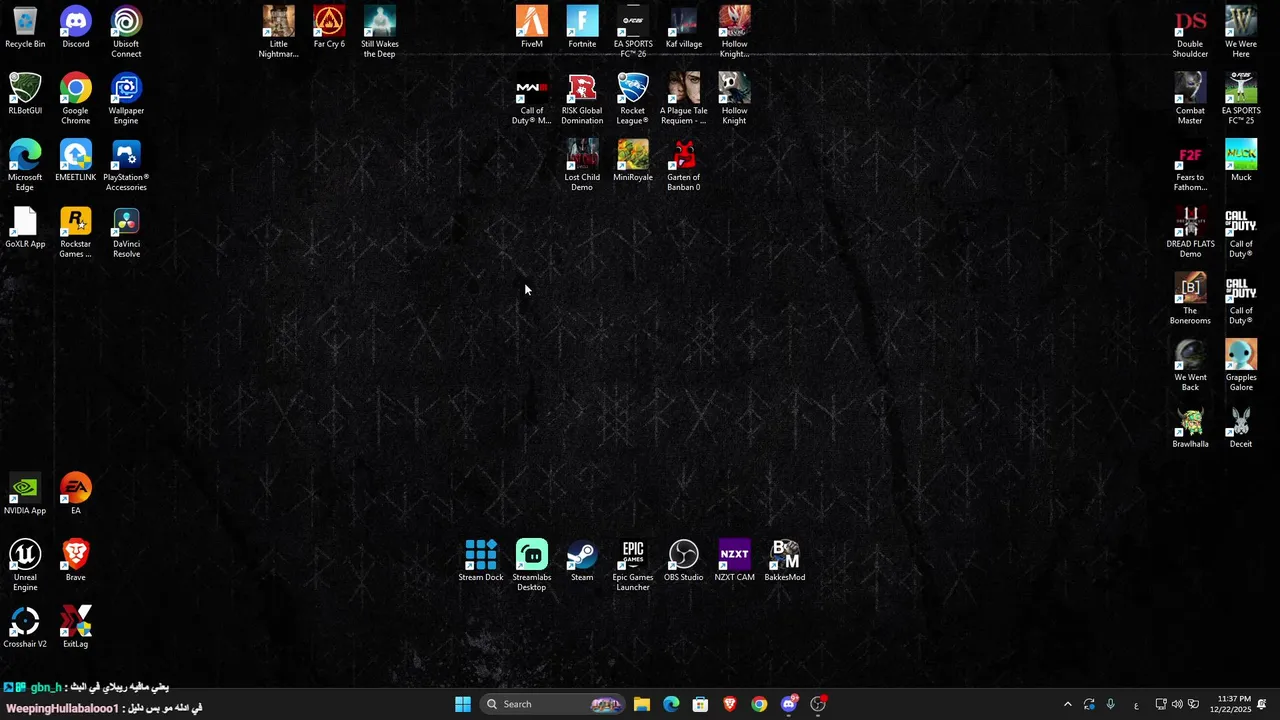1280x720 pixels.
Task: Launch EA SPORTS FC 25
Action: (x=1241, y=99)
